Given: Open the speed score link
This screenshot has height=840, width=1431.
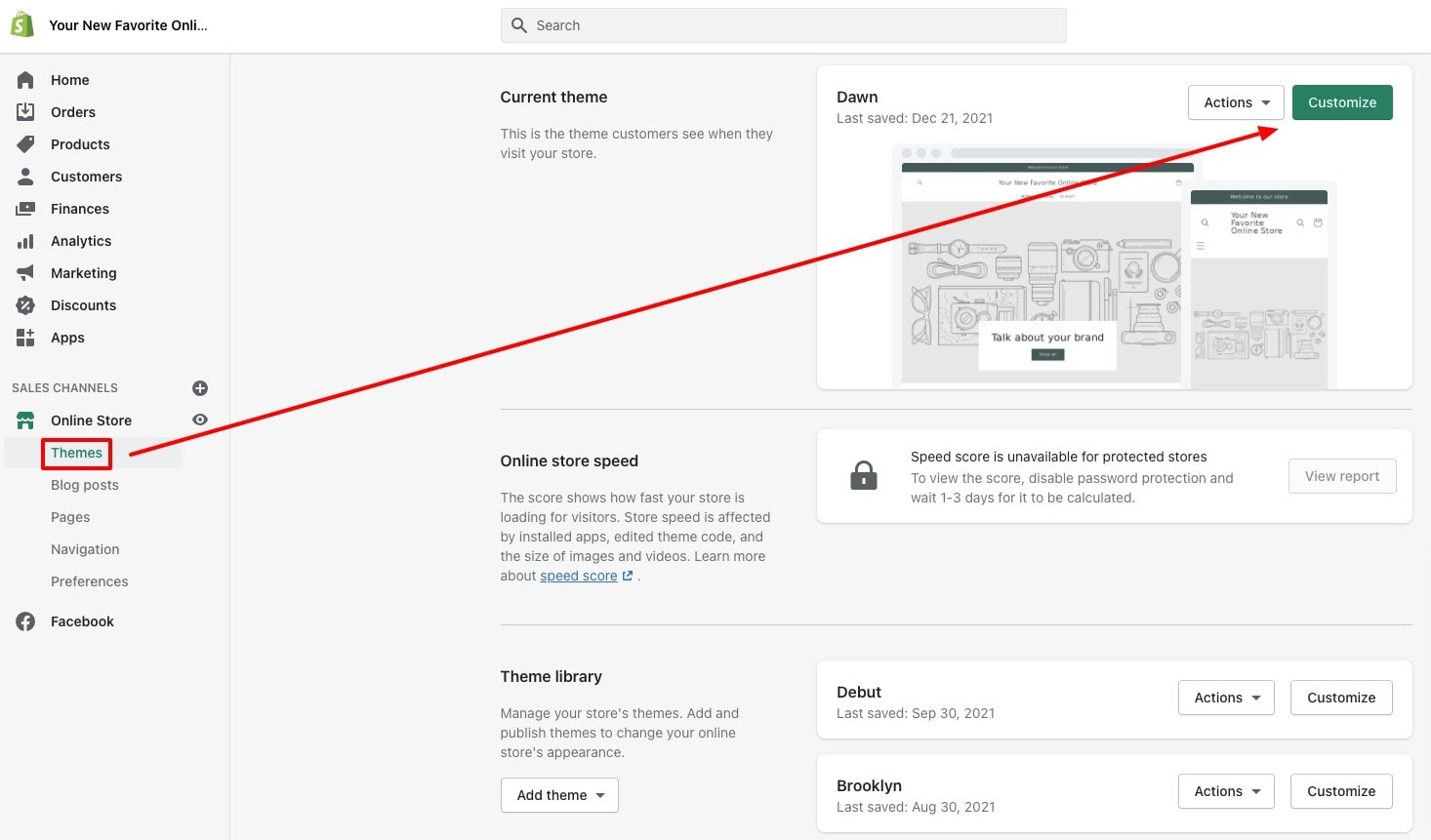Looking at the screenshot, I should point(578,576).
